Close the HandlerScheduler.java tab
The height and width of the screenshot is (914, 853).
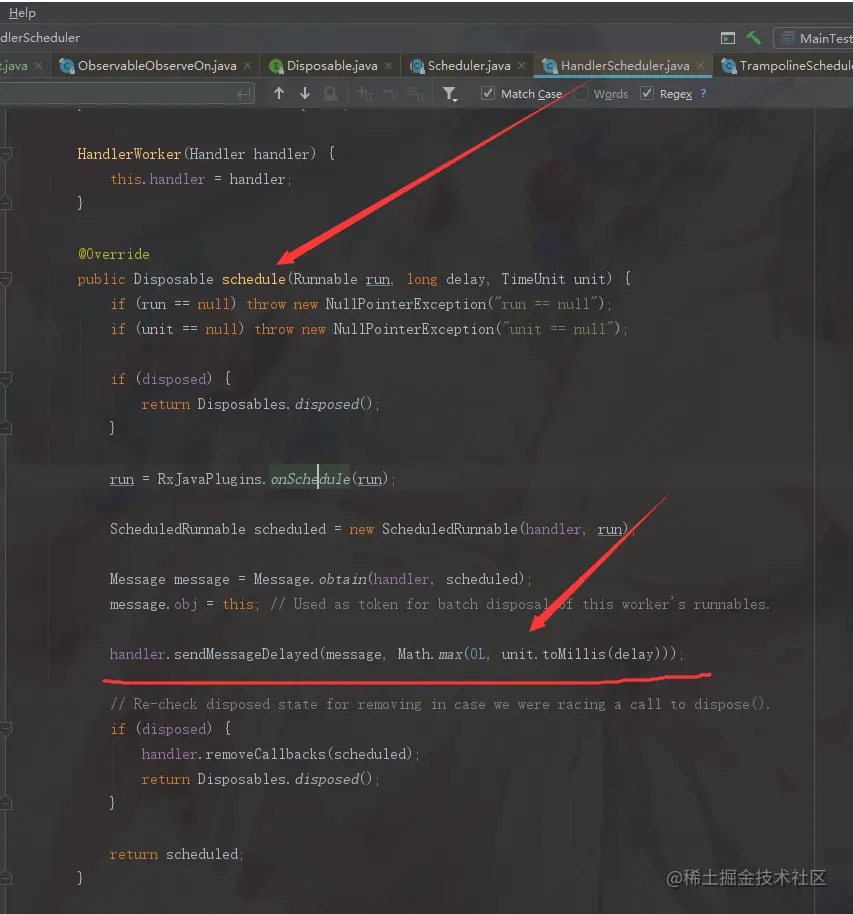tap(700, 66)
